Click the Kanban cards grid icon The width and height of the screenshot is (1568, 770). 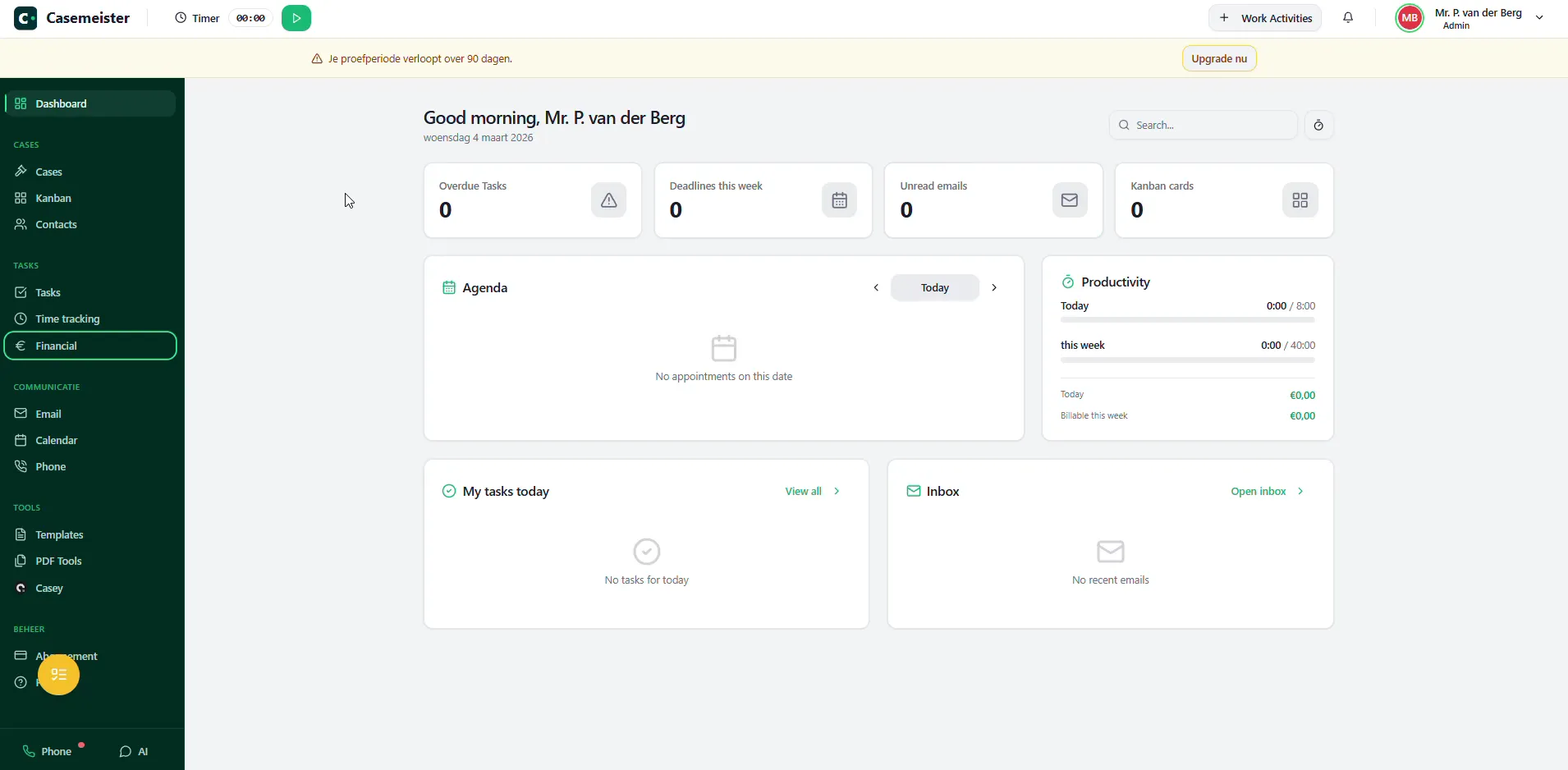coord(1300,200)
